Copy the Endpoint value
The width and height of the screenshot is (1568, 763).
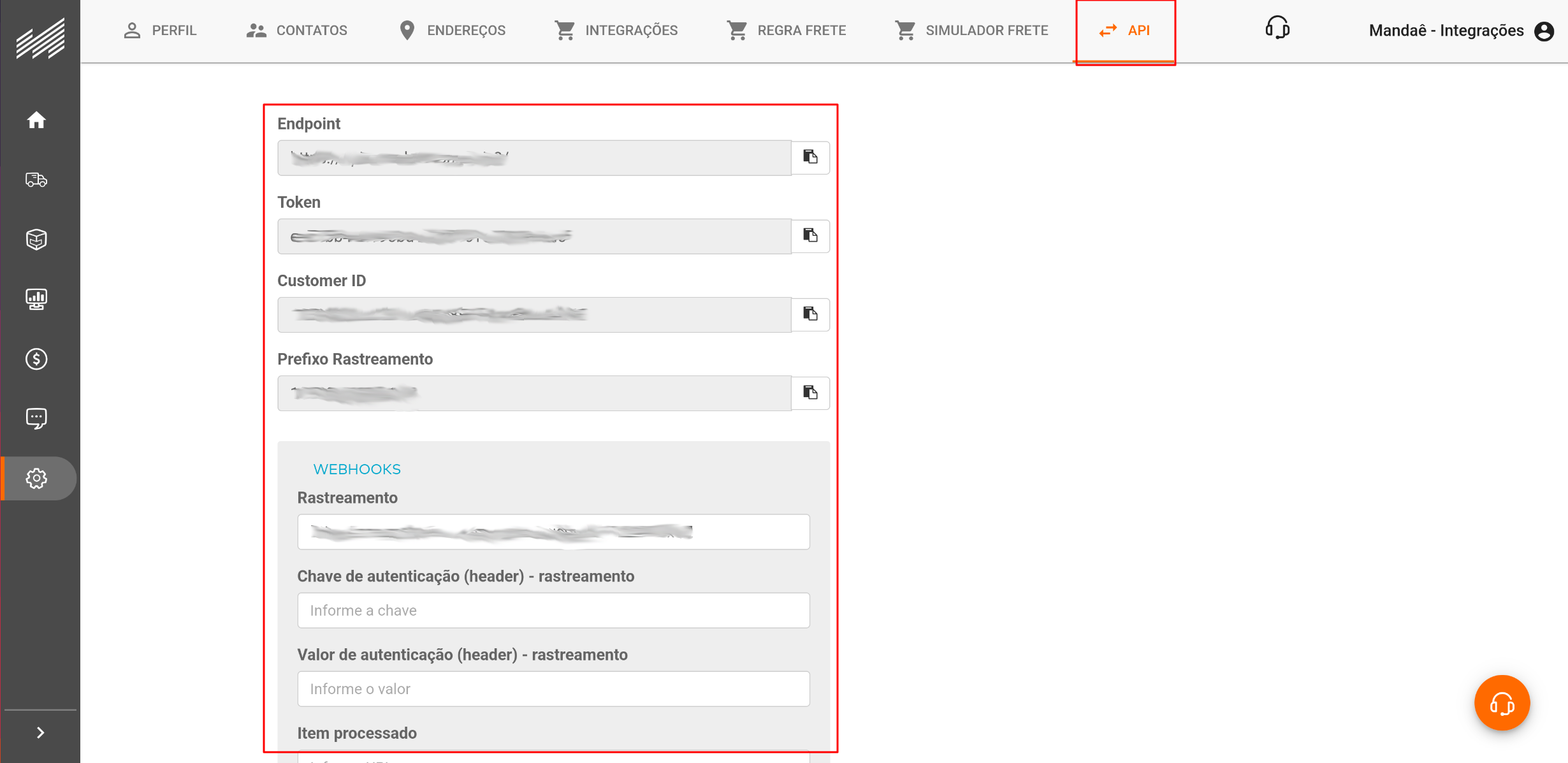pos(810,157)
